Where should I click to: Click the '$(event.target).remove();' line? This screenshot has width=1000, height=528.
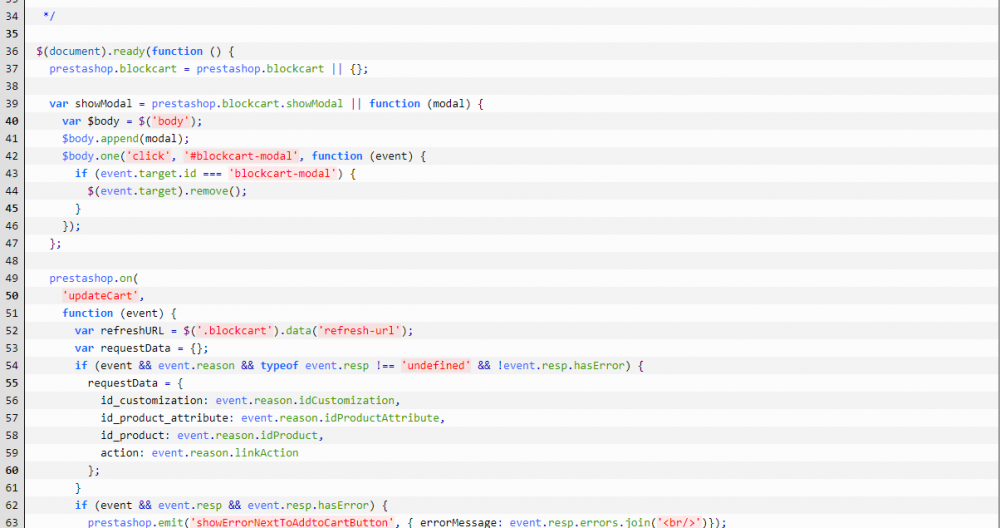167,191
